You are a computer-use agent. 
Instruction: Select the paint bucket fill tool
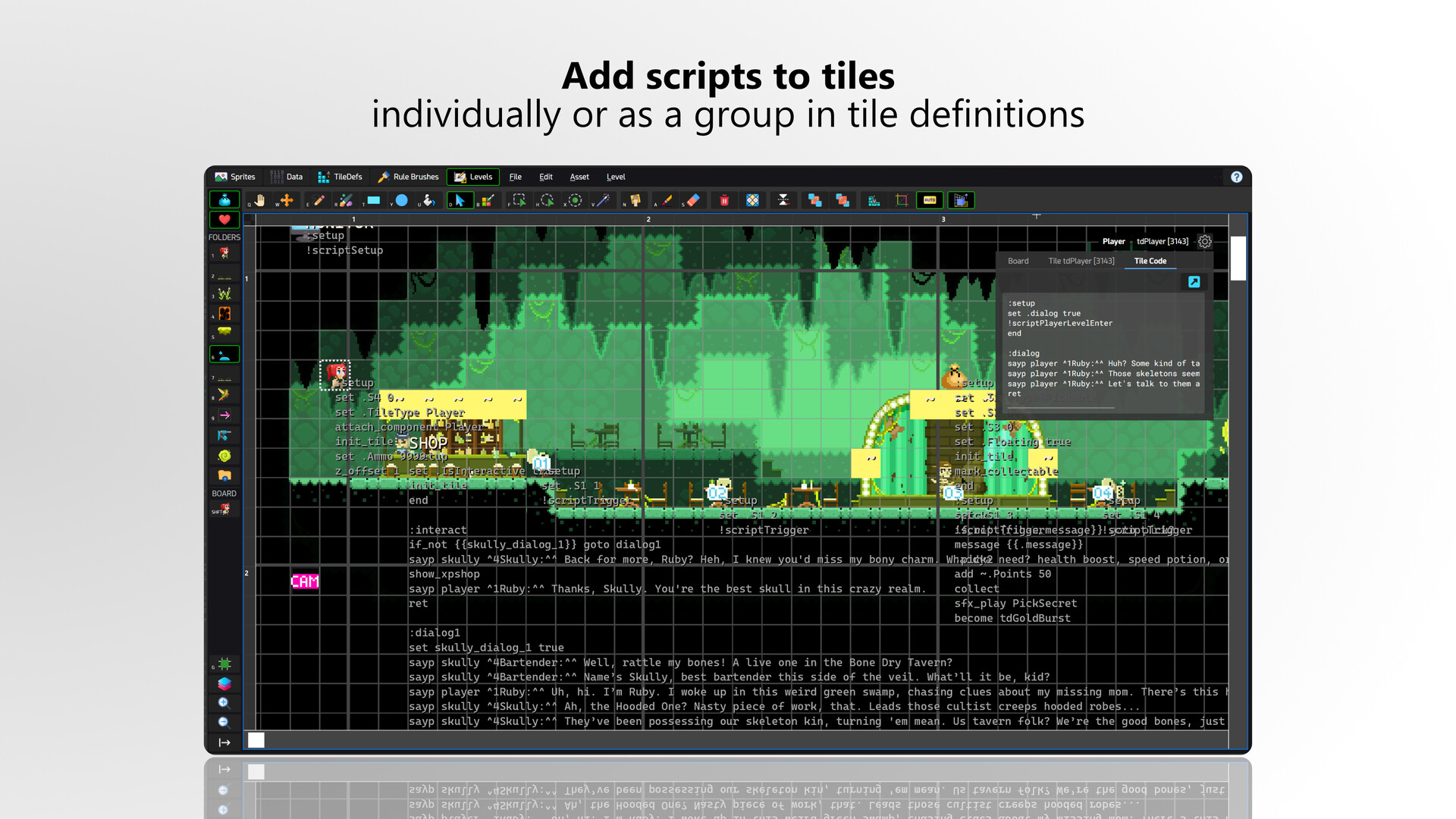point(428,200)
